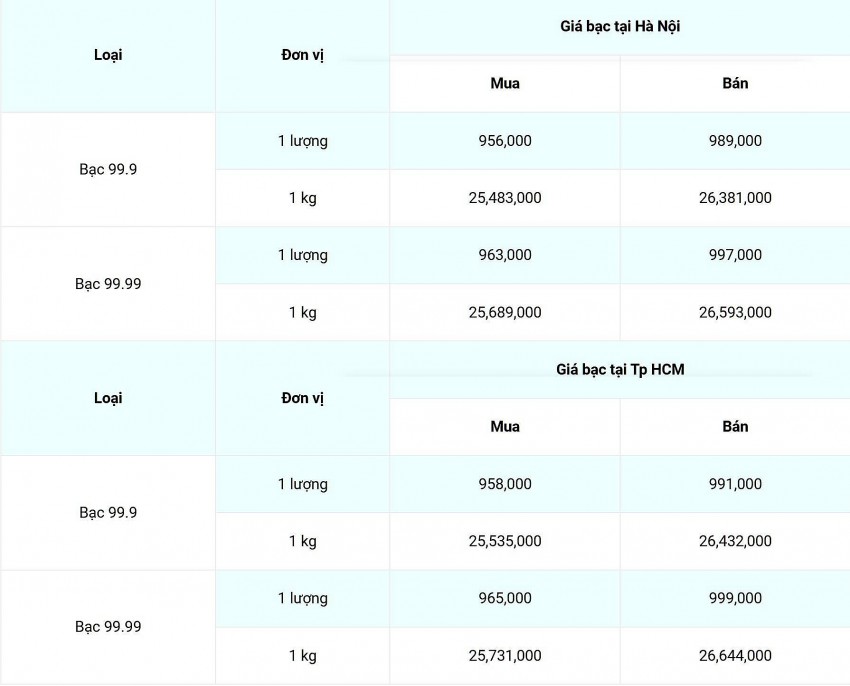Click the 26,644,000 price cell
The image size is (850, 686).
click(x=735, y=655)
